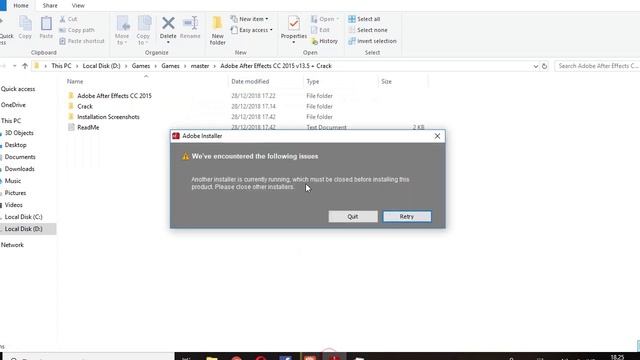Image resolution: width=640 pixels, height=360 pixels.
Task: Click the Crack folder icon
Action: [x=71, y=106]
